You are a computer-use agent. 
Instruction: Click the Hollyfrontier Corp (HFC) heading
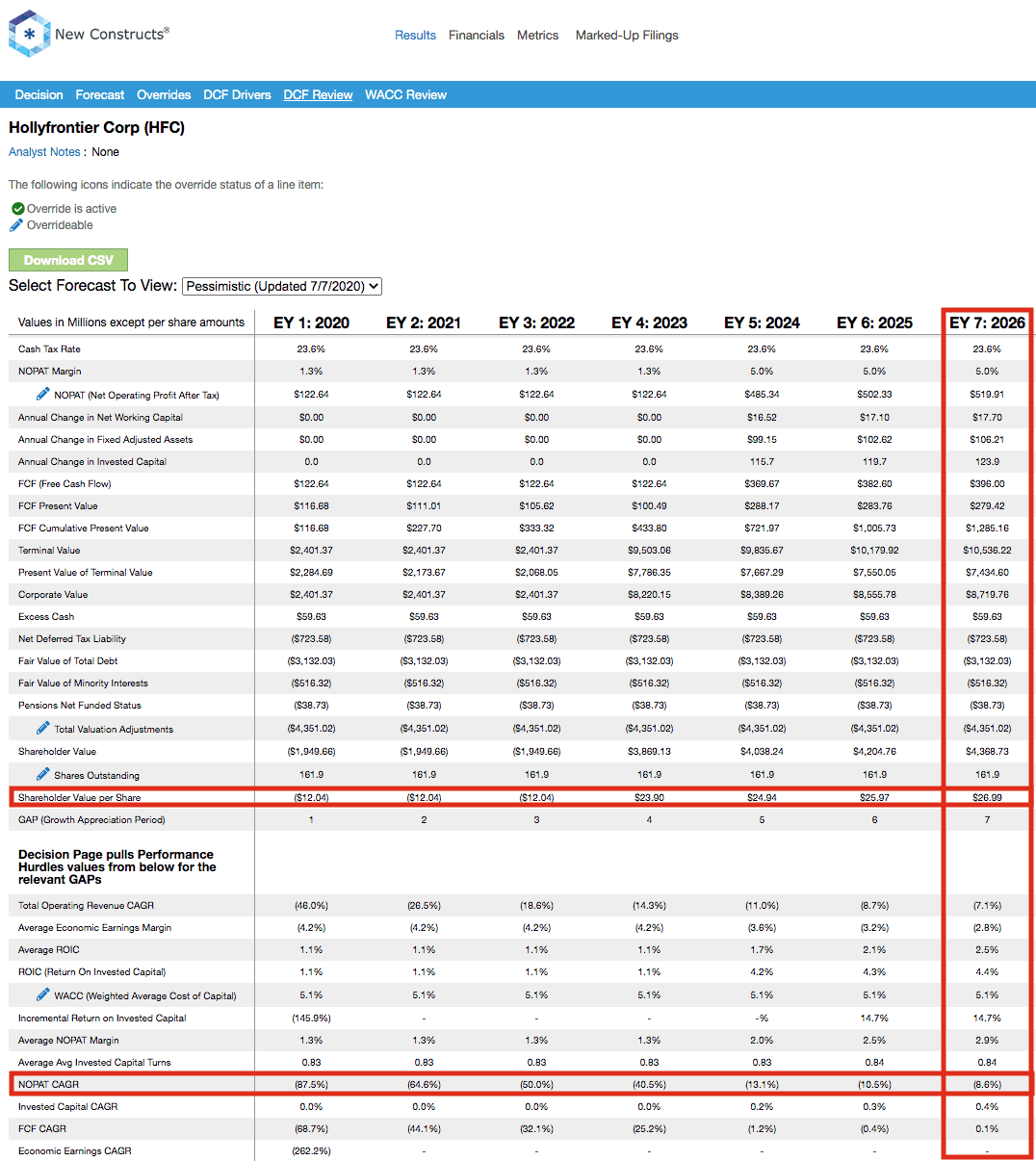[x=96, y=127]
